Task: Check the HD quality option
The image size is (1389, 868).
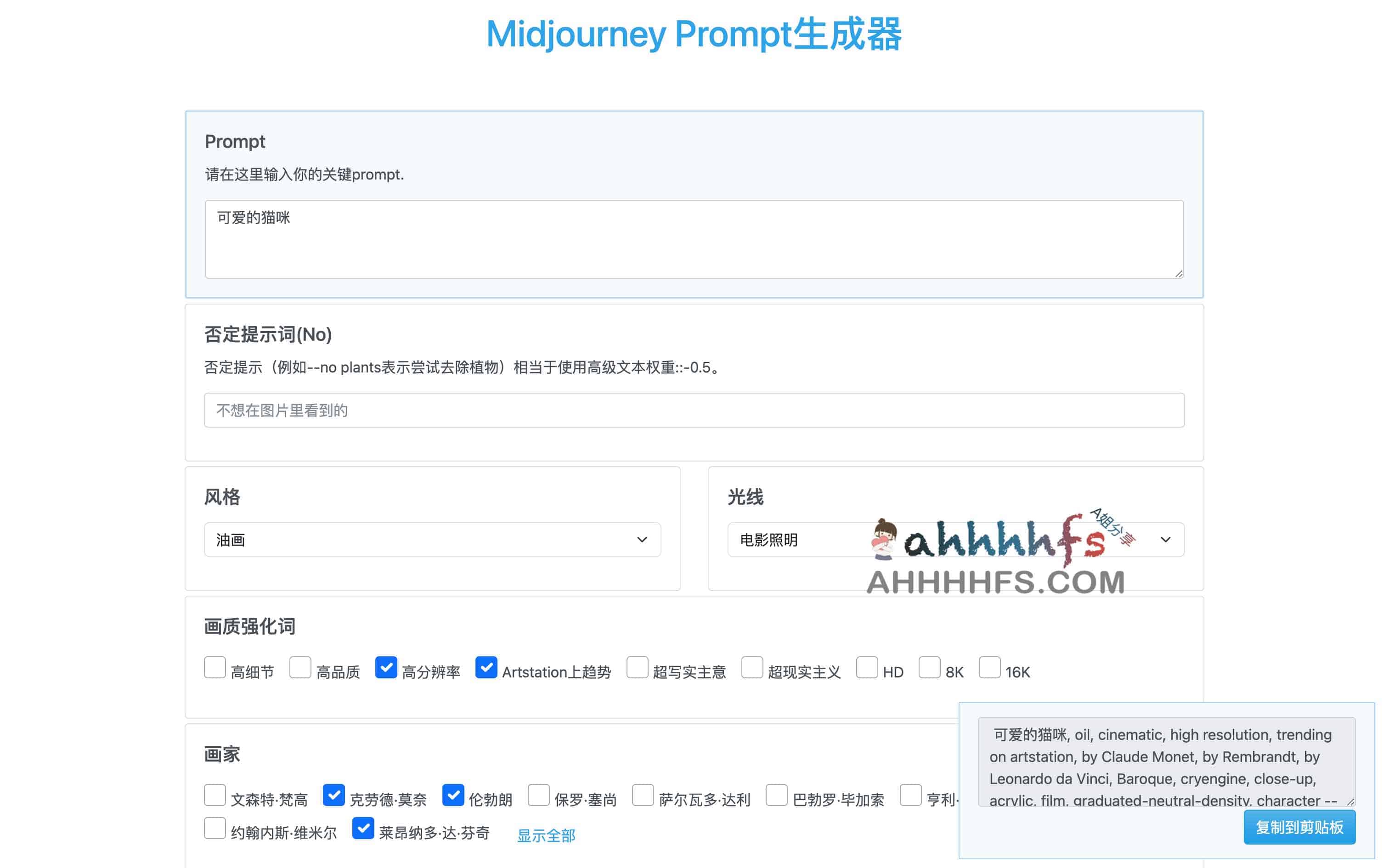Action: (x=868, y=668)
